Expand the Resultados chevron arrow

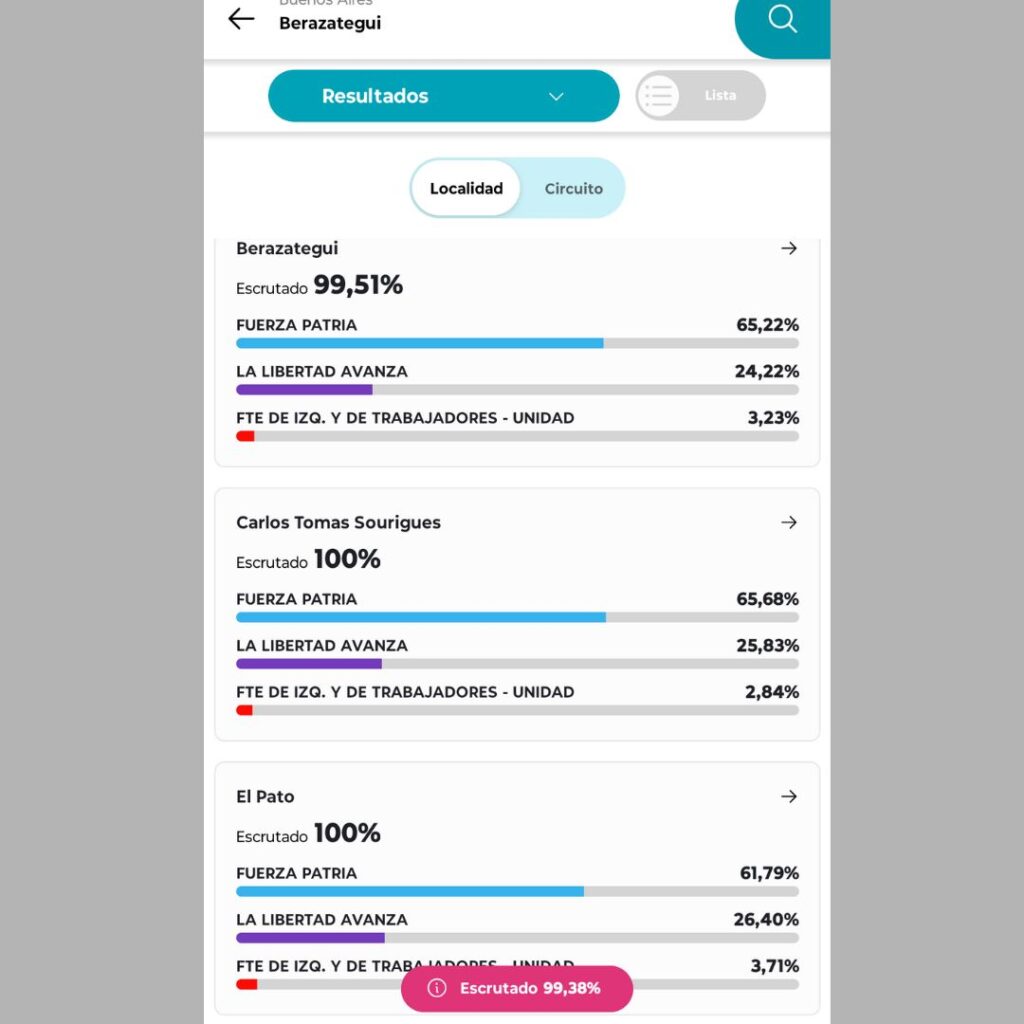pyautogui.click(x=557, y=96)
